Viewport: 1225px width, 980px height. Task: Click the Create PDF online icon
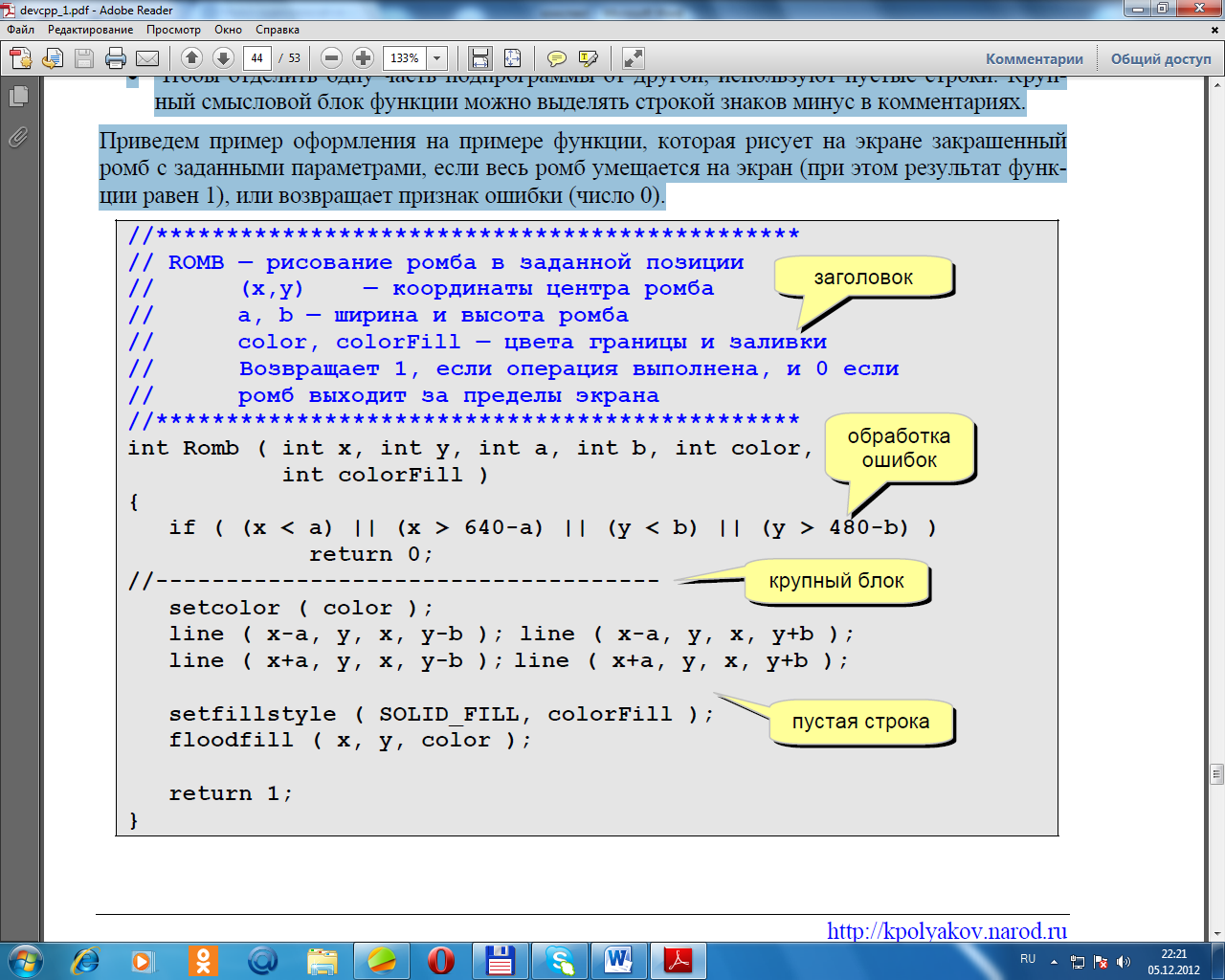click(x=21, y=58)
